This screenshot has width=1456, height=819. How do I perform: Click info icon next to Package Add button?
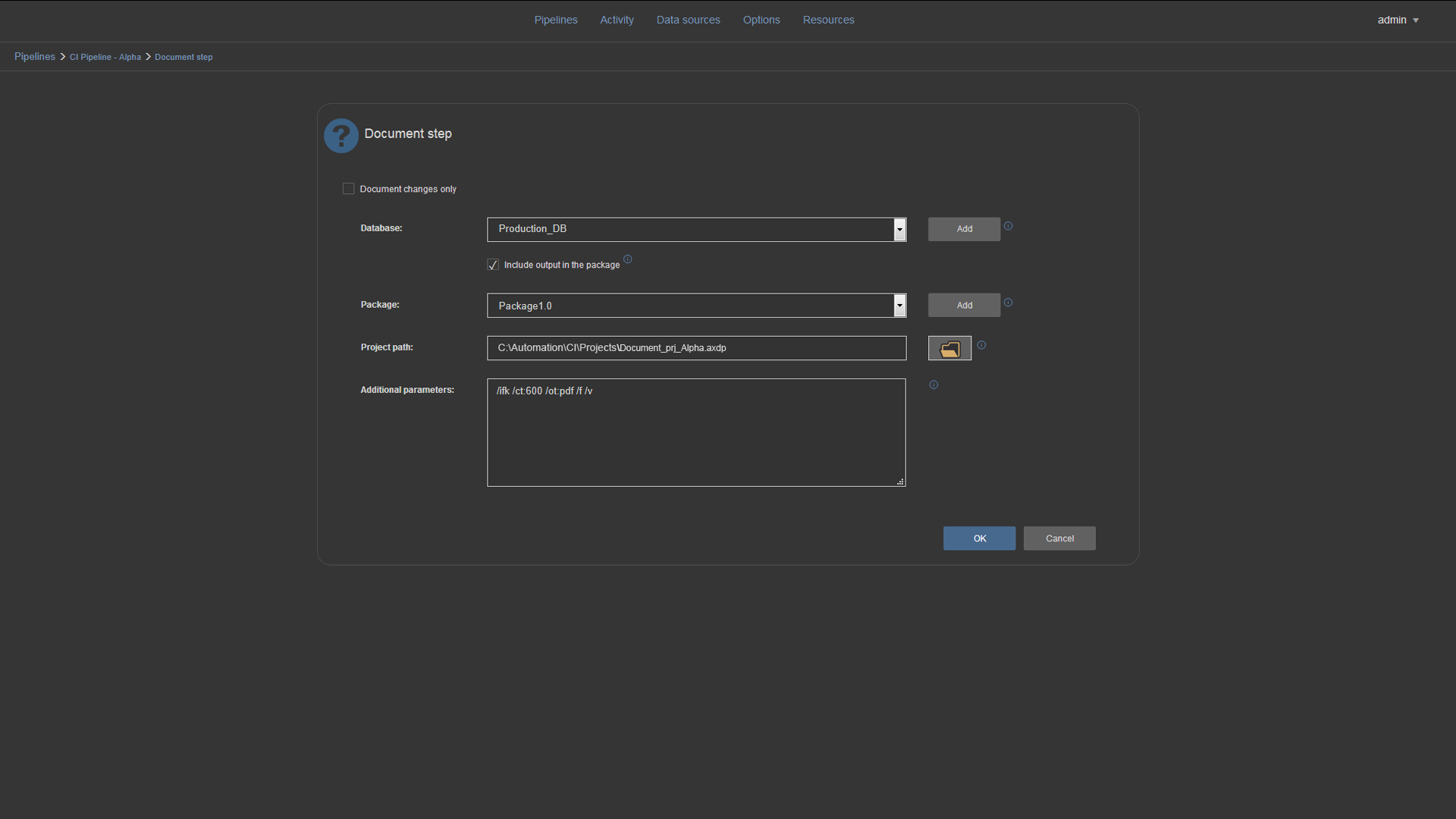[x=1008, y=303]
